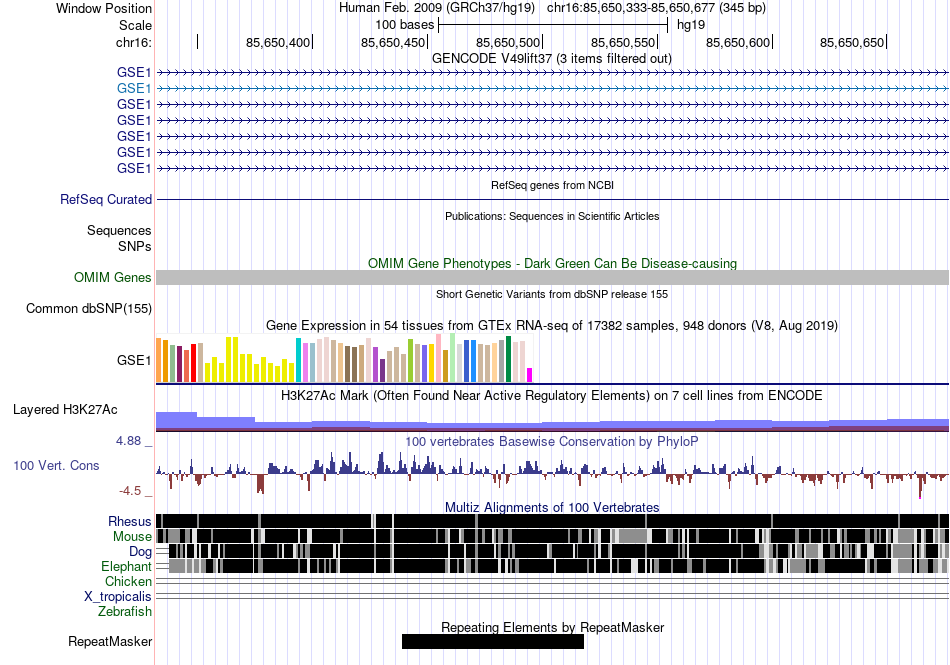
Task: Click the RefSeq genes from NCBI title
Action: [x=552, y=185]
